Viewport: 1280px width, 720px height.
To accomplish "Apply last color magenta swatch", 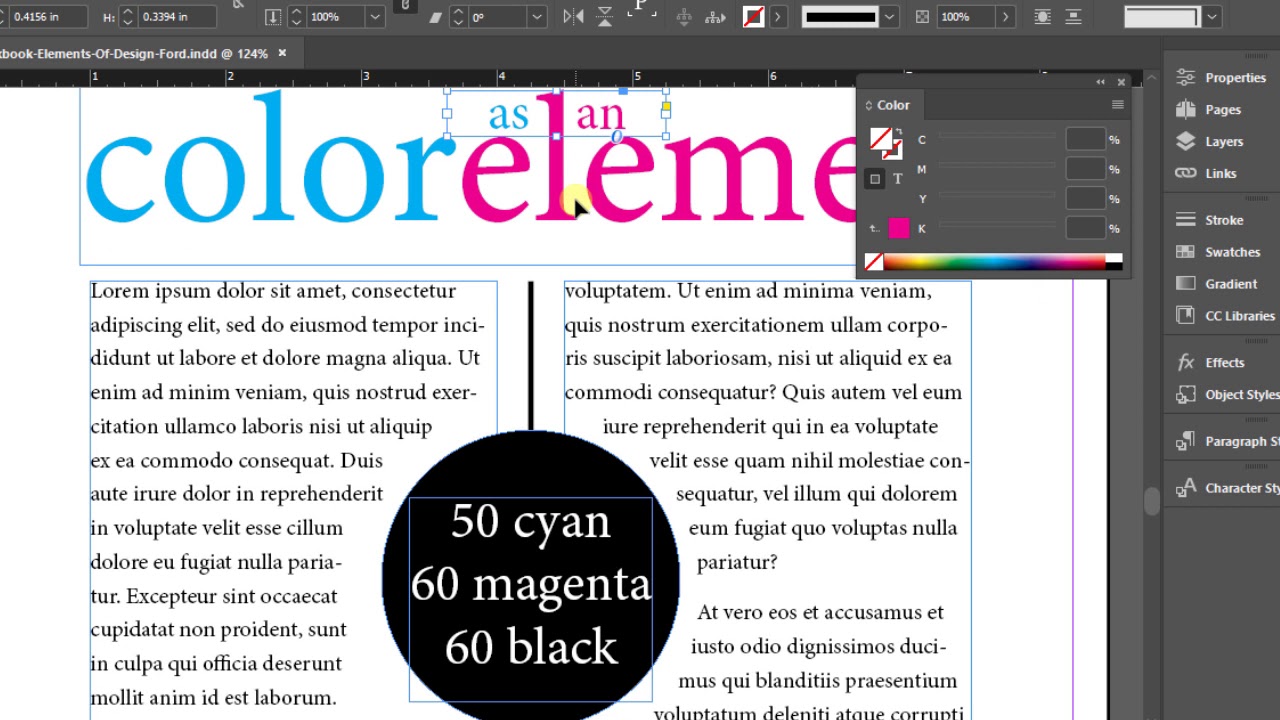I will (x=899, y=228).
